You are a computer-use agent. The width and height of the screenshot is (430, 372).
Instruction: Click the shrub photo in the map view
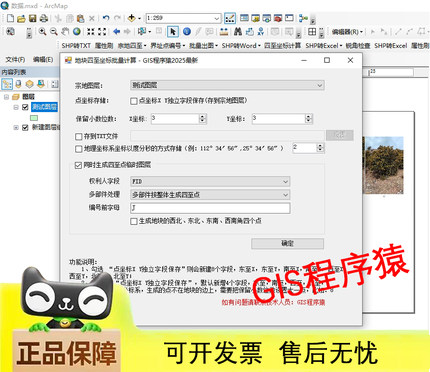tap(383, 165)
